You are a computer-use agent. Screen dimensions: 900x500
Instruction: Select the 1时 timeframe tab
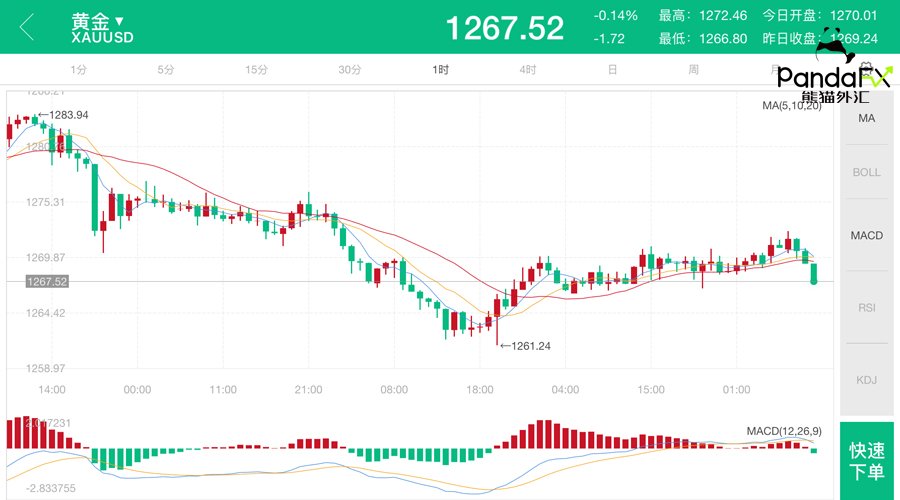coord(441,70)
